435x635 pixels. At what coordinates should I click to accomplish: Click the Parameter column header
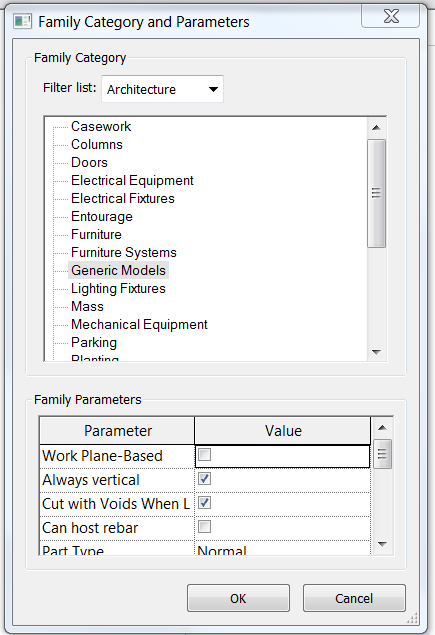click(117, 430)
